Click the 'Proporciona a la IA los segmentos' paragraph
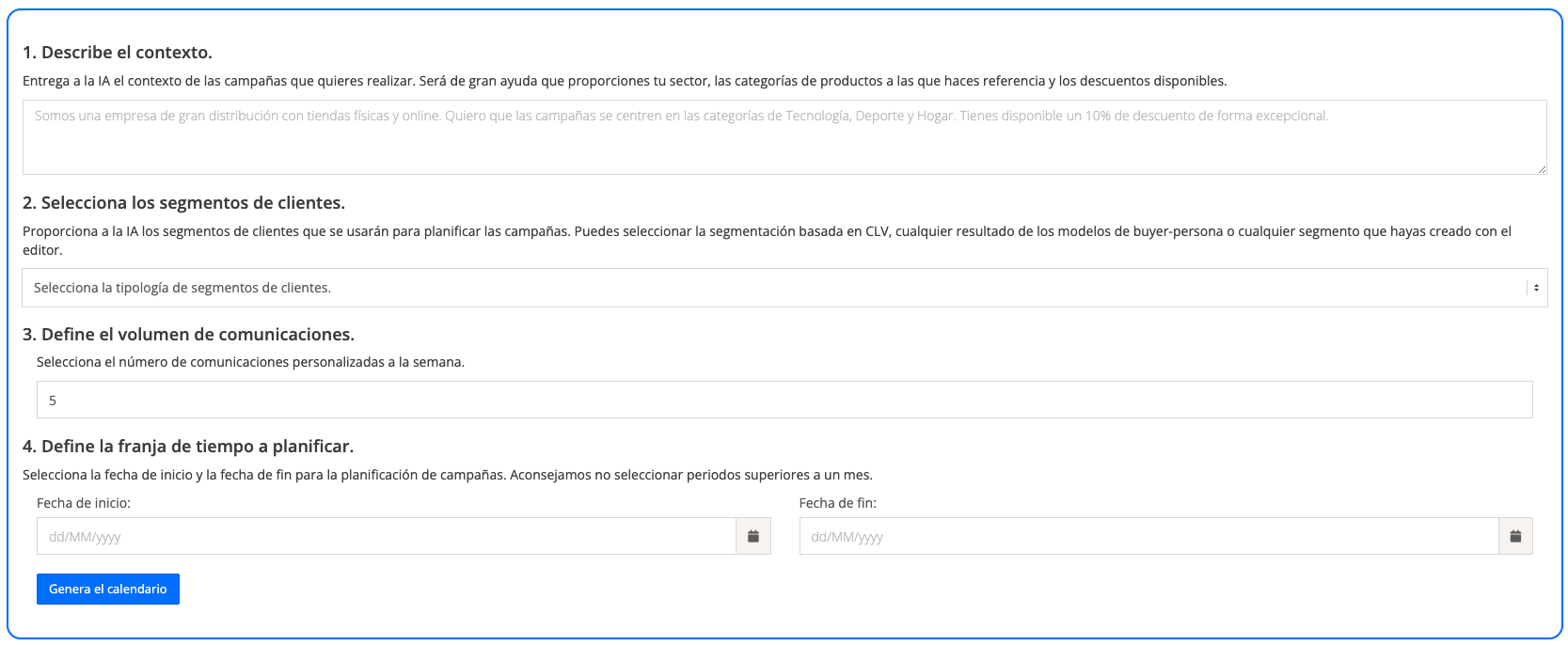Screen dimensions: 1568x645 (767, 231)
